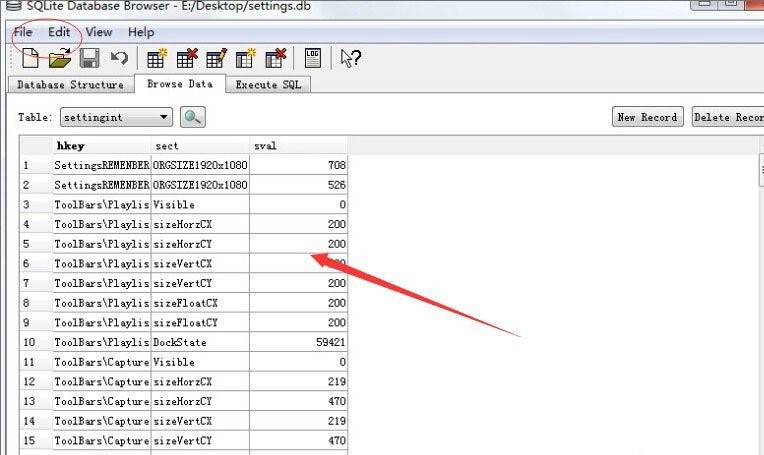Save changes with the floppy disk icon
This screenshot has height=455, width=764.
[89, 59]
